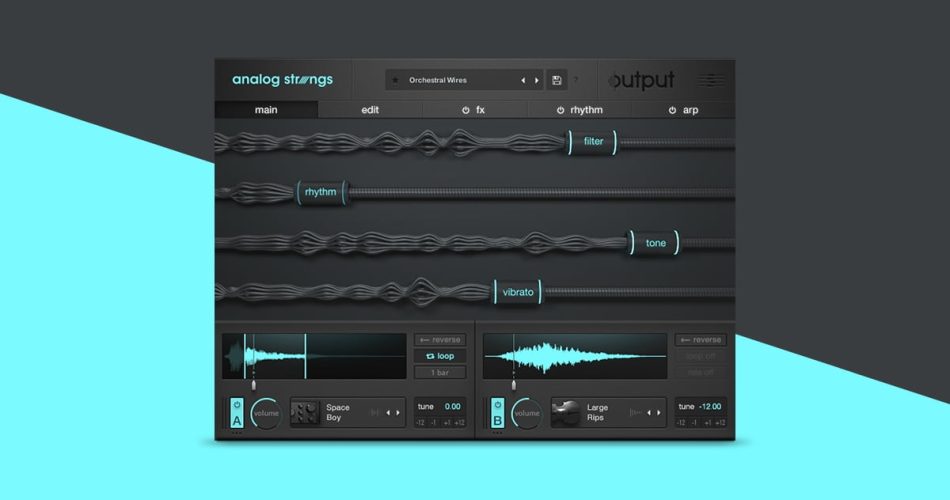The height and width of the screenshot is (500, 950).
Task: Click the analog strings logo
Action: pyautogui.click(x=282, y=80)
